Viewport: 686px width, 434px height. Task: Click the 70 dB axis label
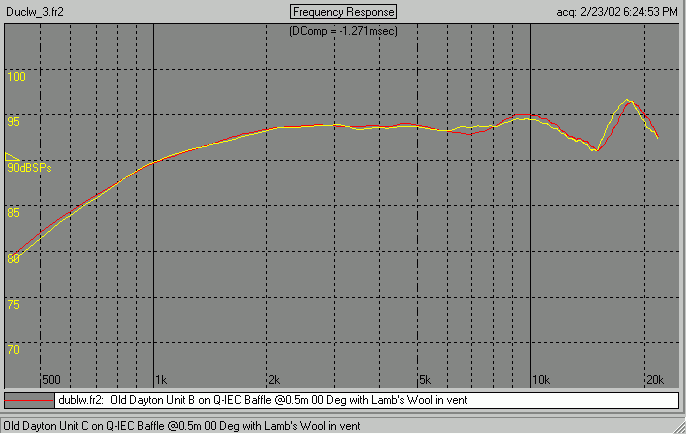point(14,350)
